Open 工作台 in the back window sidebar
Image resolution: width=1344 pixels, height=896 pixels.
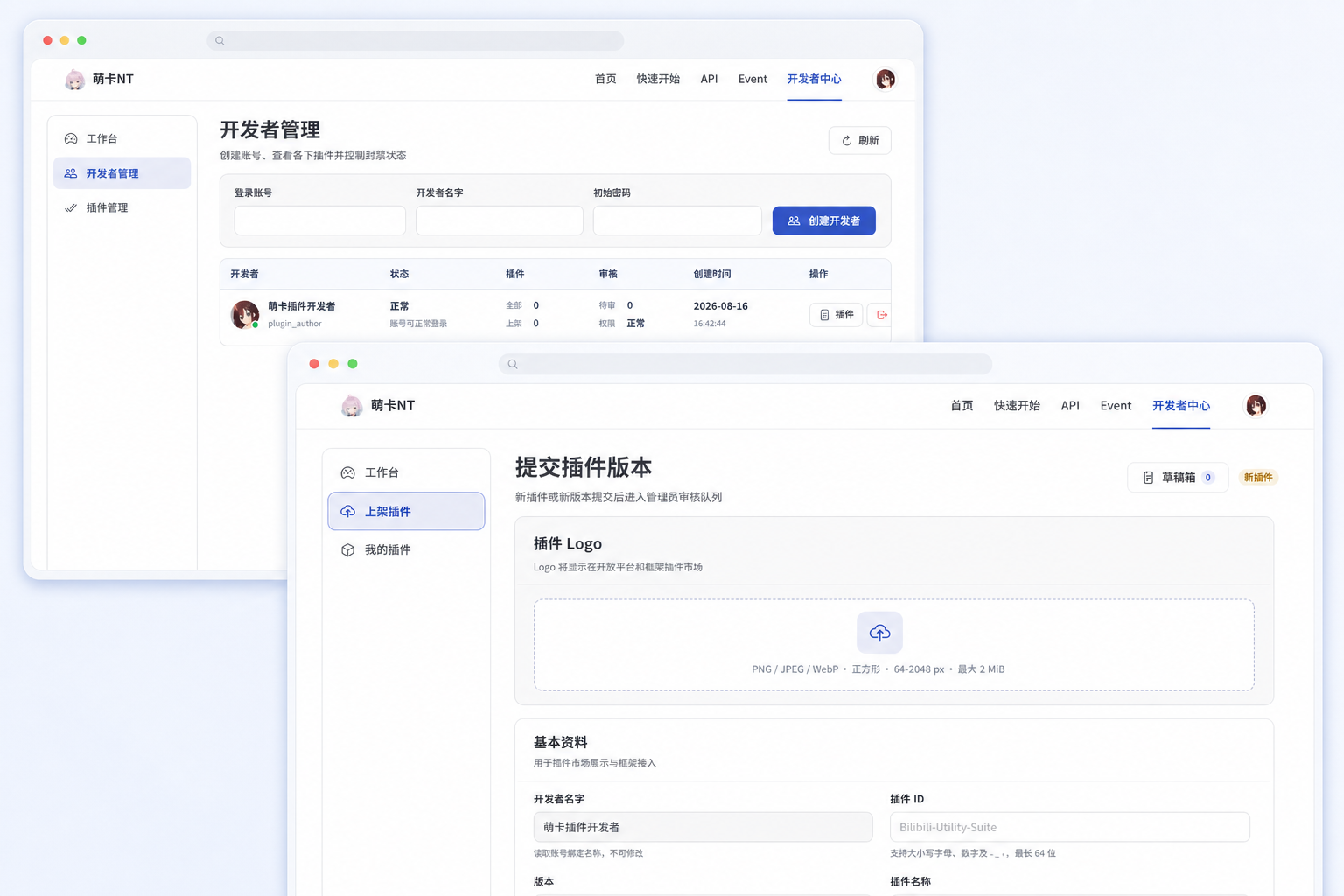pyautogui.click(x=122, y=138)
